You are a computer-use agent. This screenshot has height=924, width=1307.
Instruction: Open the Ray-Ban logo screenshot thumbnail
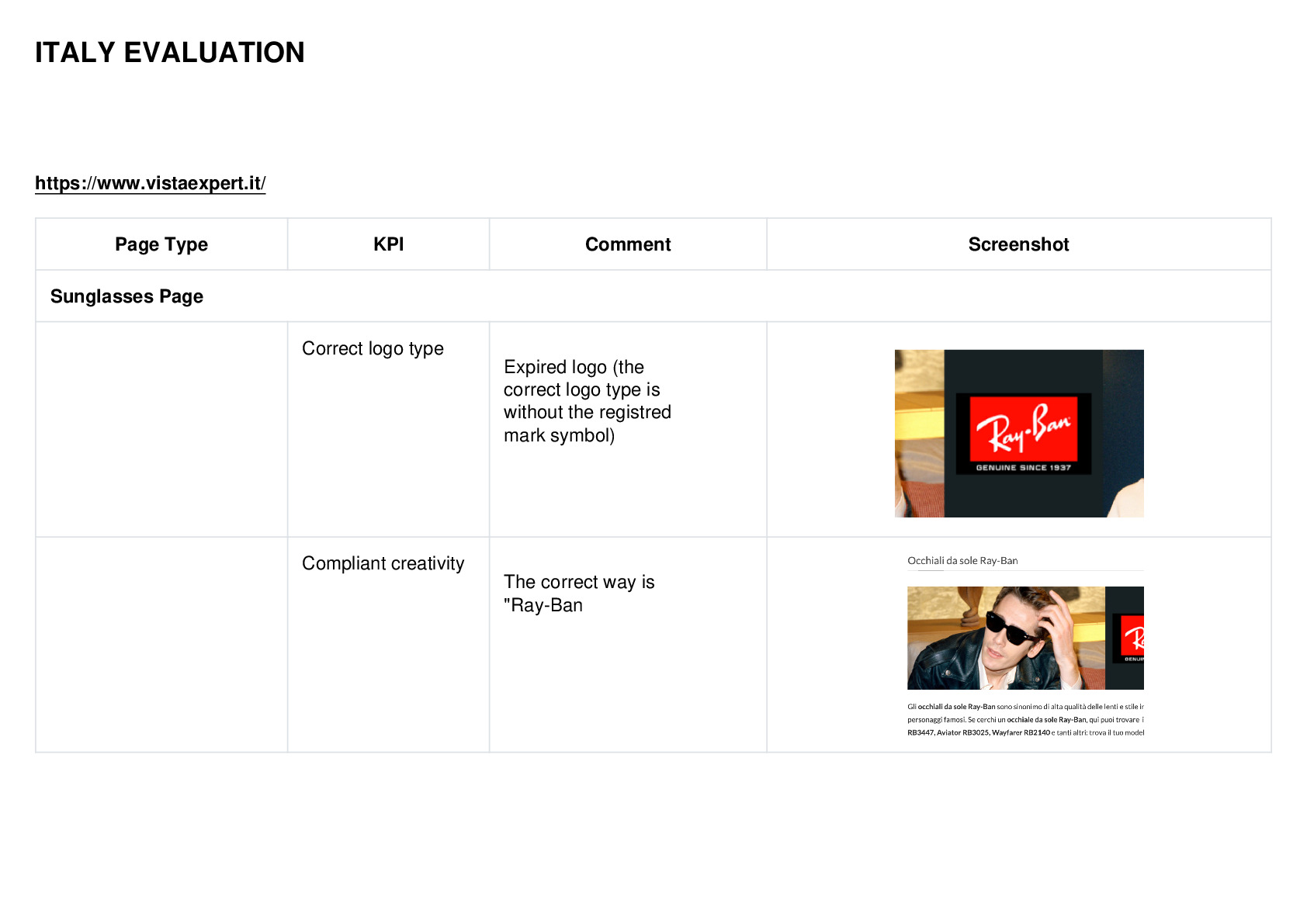[x=1019, y=434]
